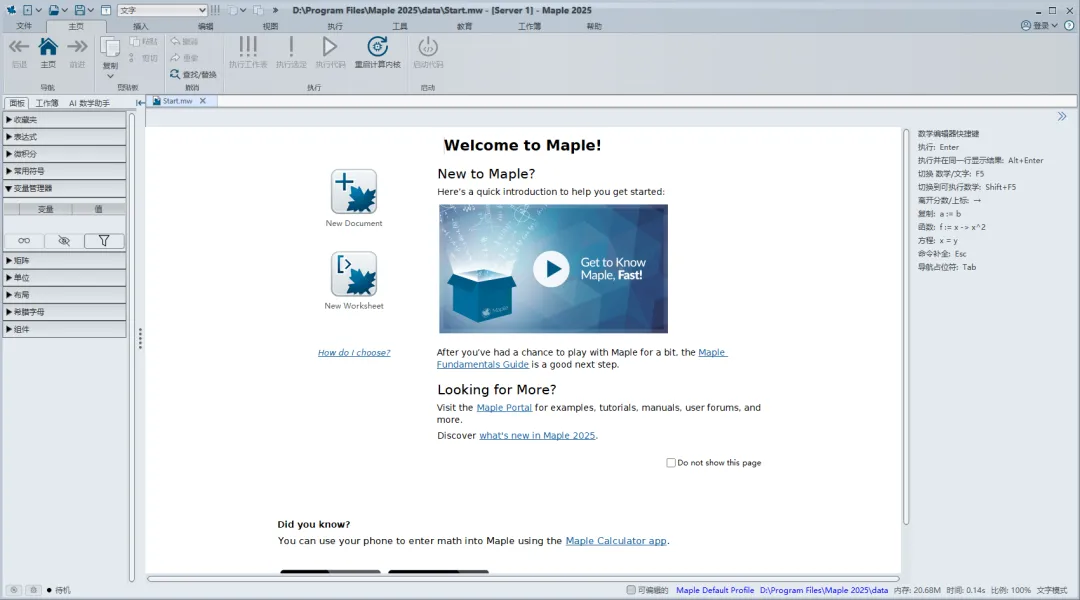Collapse right shortcuts pane with the double chevron
1080x600 pixels.
coord(1062,116)
